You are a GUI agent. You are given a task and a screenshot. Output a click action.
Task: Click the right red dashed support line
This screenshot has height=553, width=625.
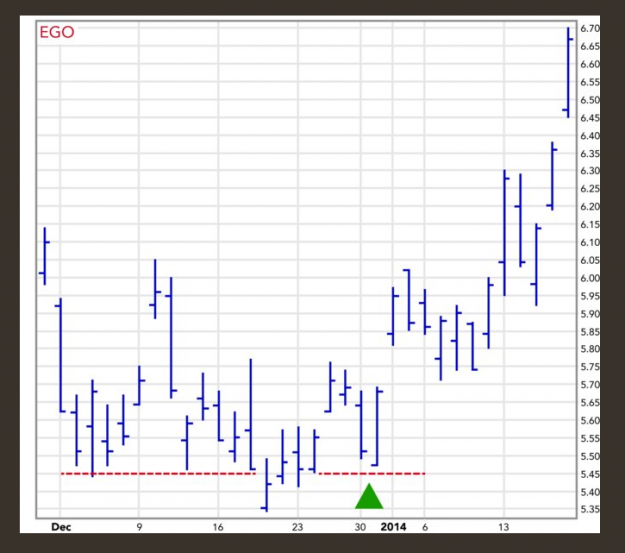click(372, 474)
